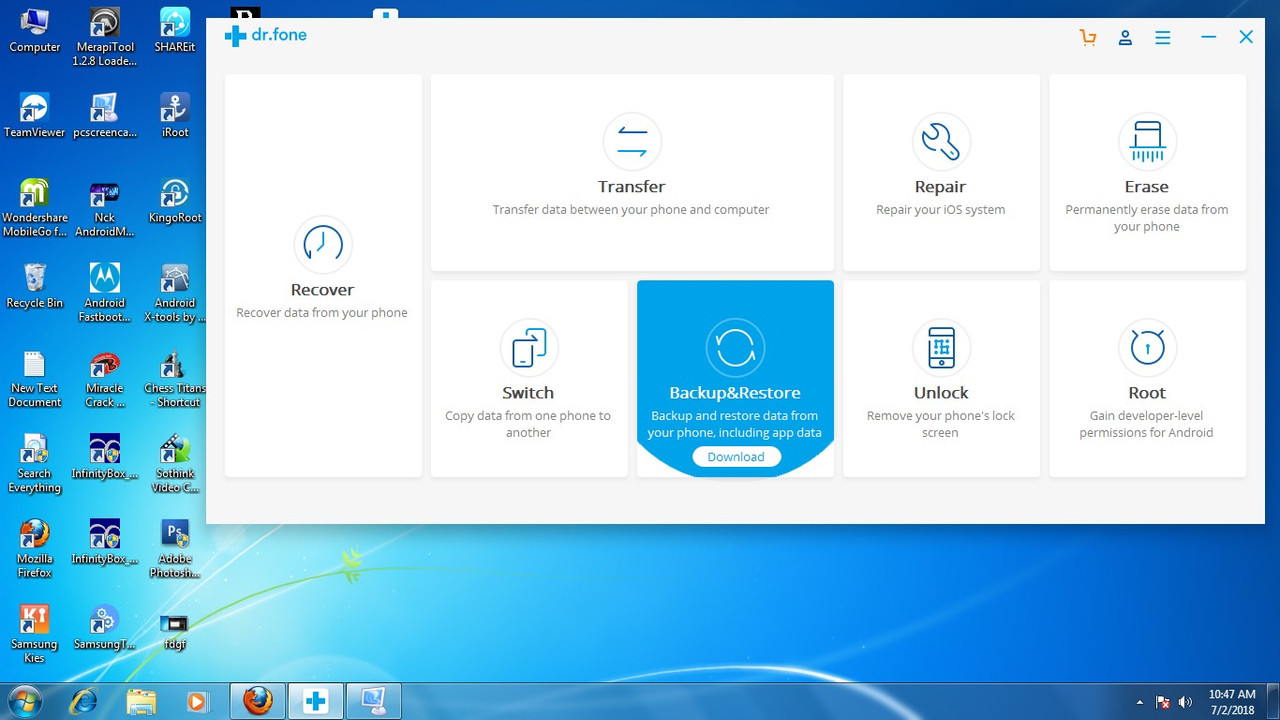The height and width of the screenshot is (720, 1280).
Task: Select the Wondershare MobileGo desktop icon
Action: pos(34,208)
